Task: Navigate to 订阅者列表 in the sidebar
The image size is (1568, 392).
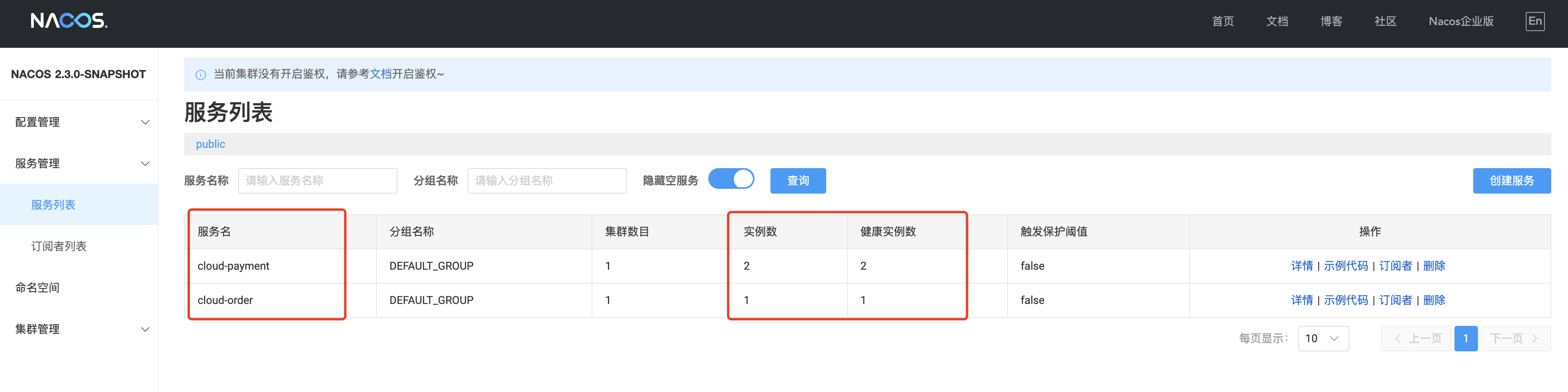Action: 58,246
